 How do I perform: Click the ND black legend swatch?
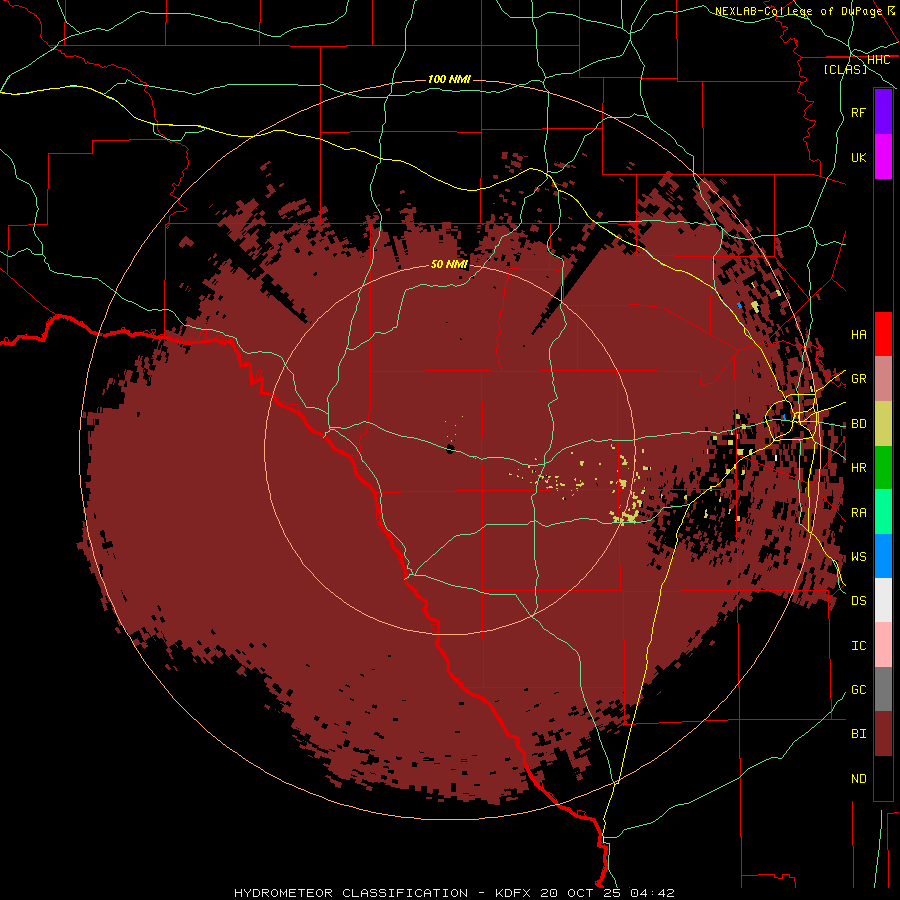click(883, 778)
